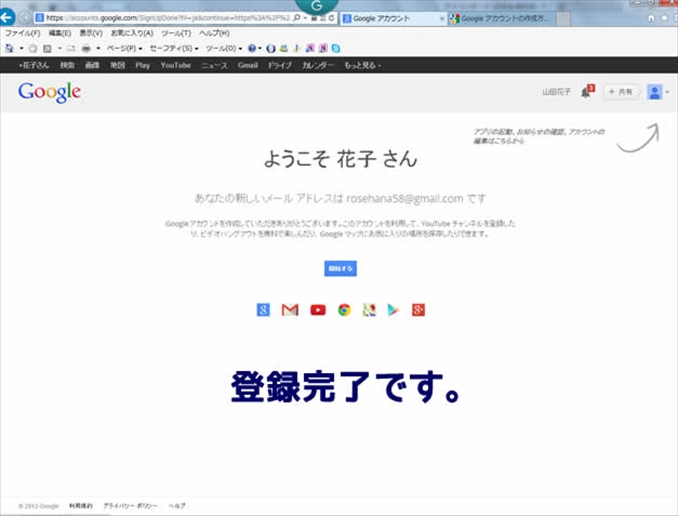Click カレンダー in the Google bar
The height and width of the screenshot is (516, 678).
tap(318, 65)
